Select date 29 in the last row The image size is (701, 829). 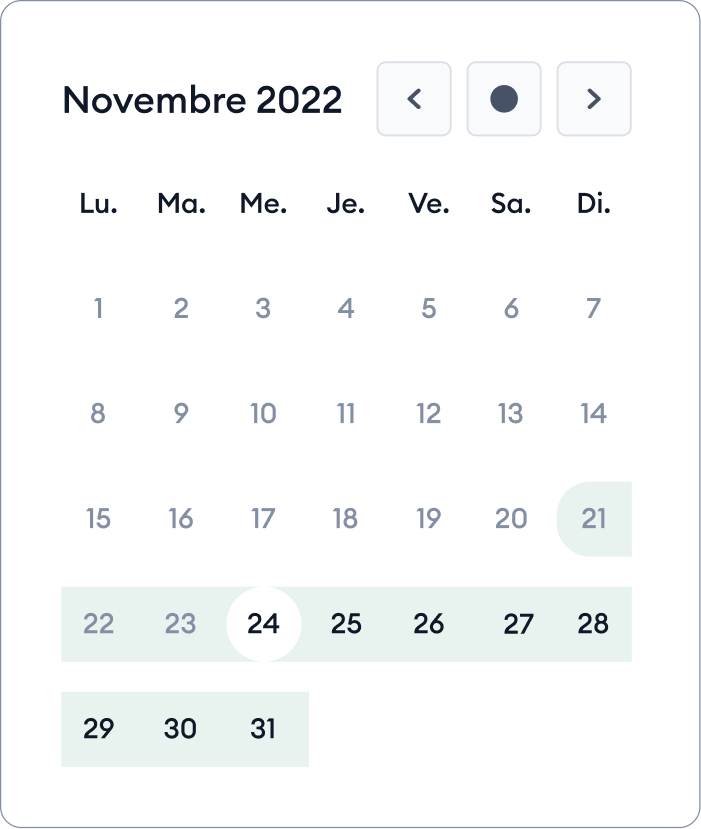coord(98,729)
